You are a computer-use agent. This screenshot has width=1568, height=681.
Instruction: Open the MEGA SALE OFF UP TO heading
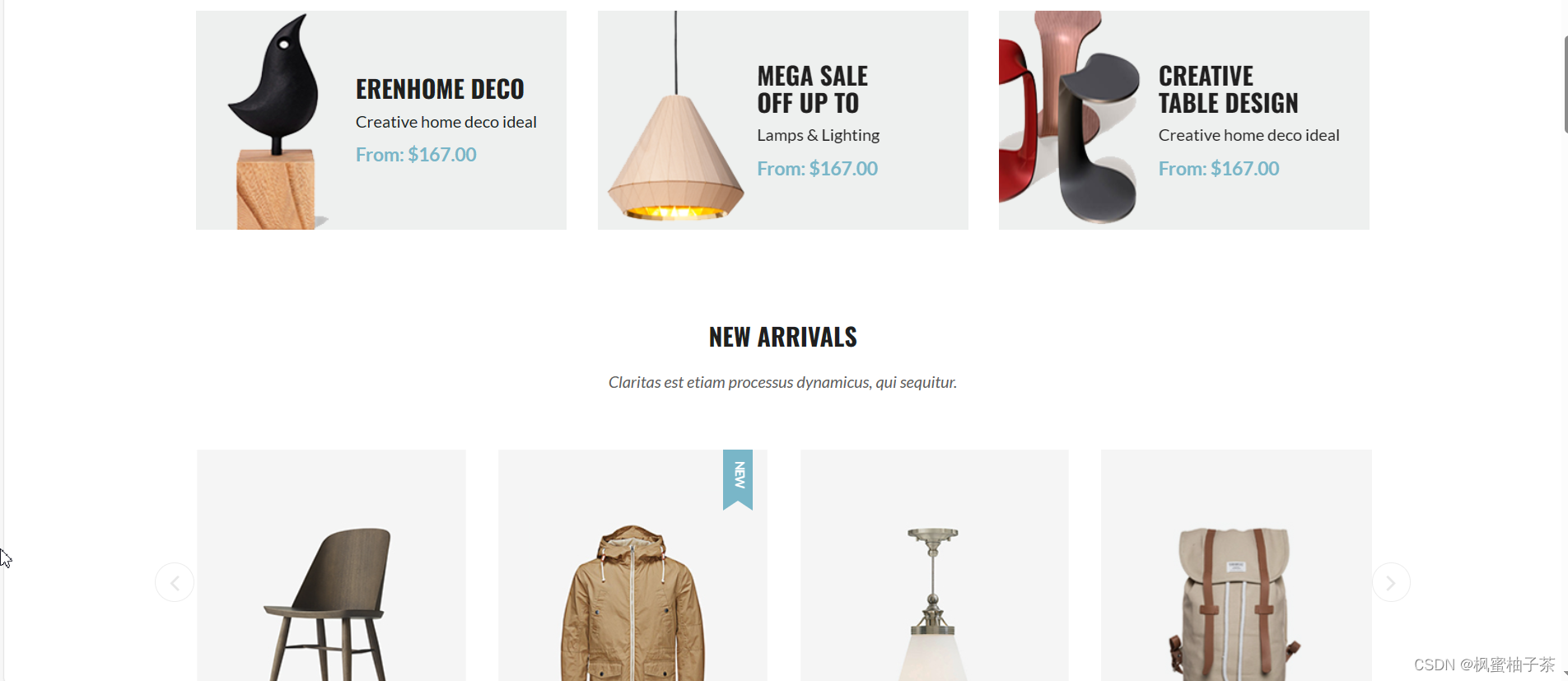(x=812, y=90)
